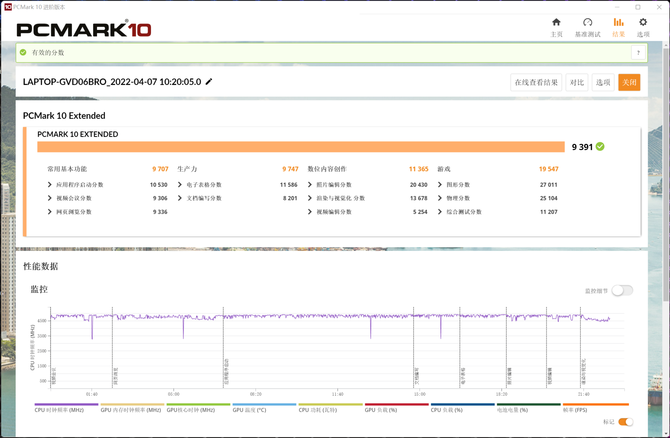Expand 图形分数 row
Screen dimensions: 670x438
440,185
